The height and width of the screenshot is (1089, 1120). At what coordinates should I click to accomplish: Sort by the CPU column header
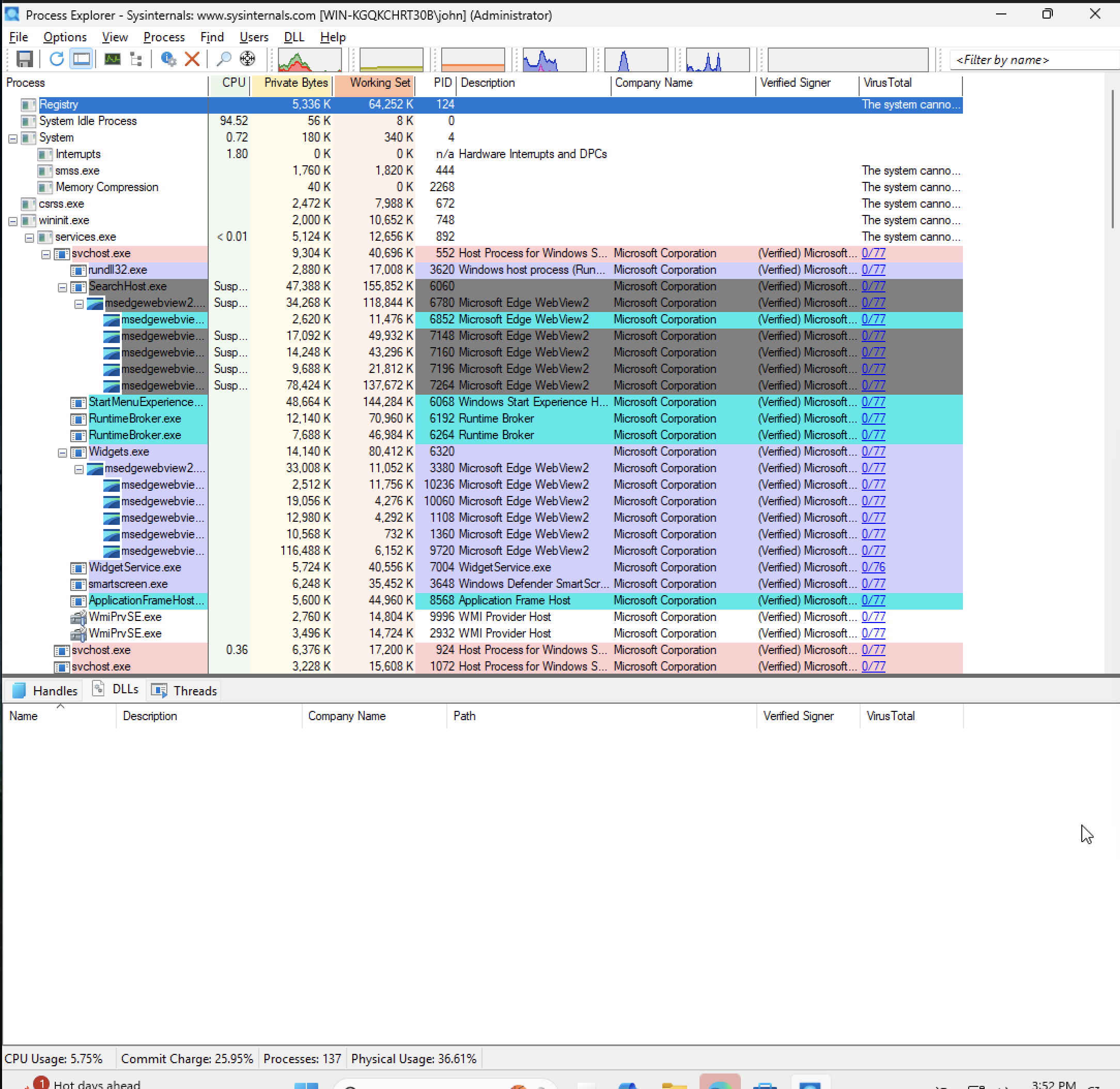click(229, 83)
